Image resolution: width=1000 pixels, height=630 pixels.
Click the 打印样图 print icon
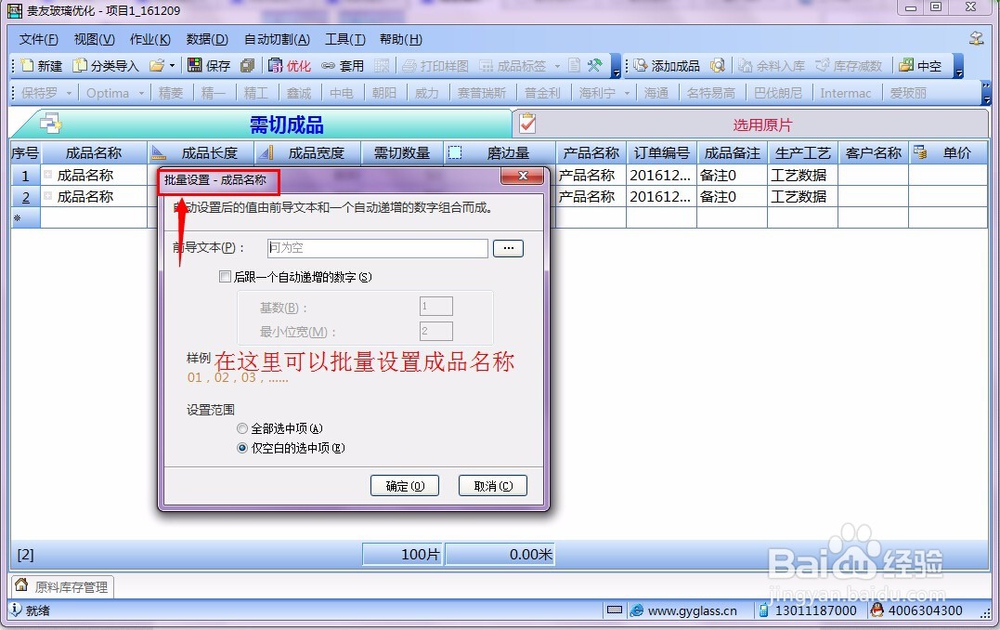coord(409,66)
